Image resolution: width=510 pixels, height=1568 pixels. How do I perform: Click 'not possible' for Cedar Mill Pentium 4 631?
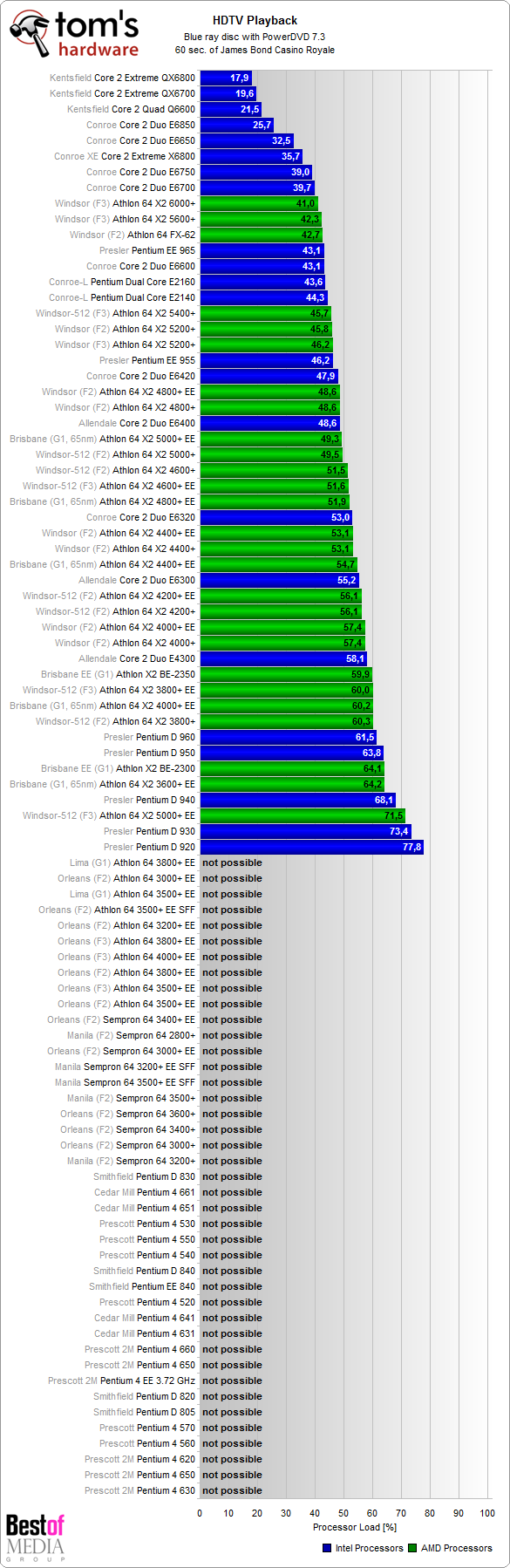click(232, 1333)
